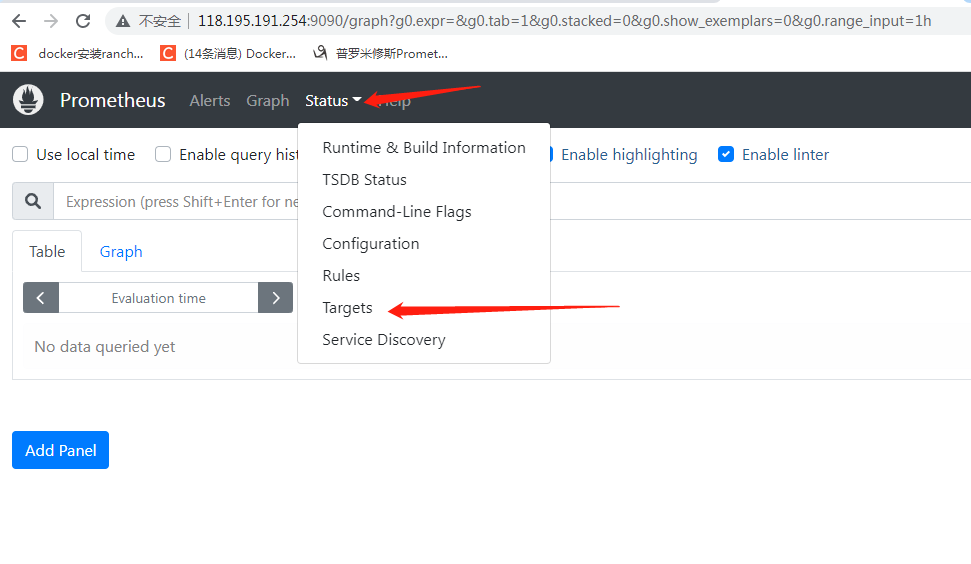Click the browser forward arrow
This screenshot has width=971, height=564.
(x=51, y=21)
